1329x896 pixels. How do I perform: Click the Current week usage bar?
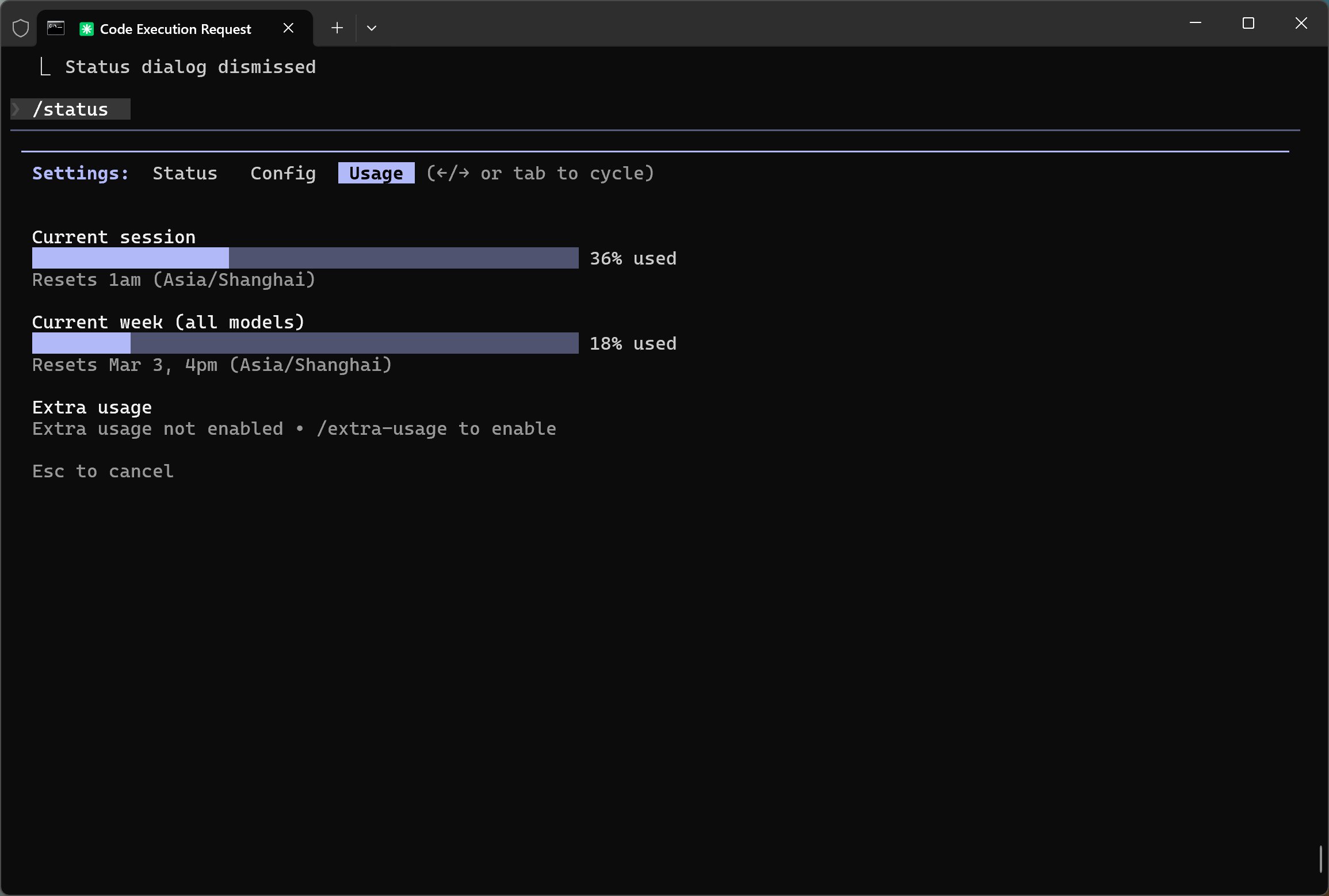(305, 343)
